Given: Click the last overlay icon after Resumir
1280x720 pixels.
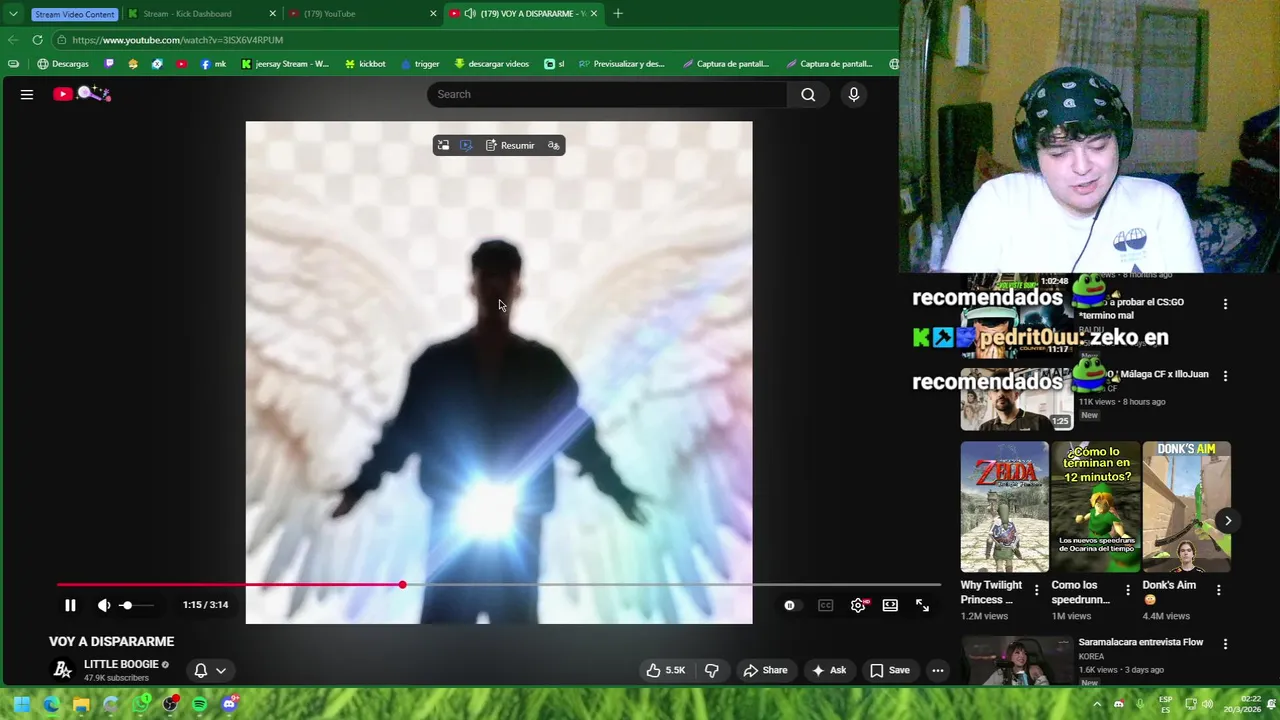Looking at the screenshot, I should pos(553,146).
